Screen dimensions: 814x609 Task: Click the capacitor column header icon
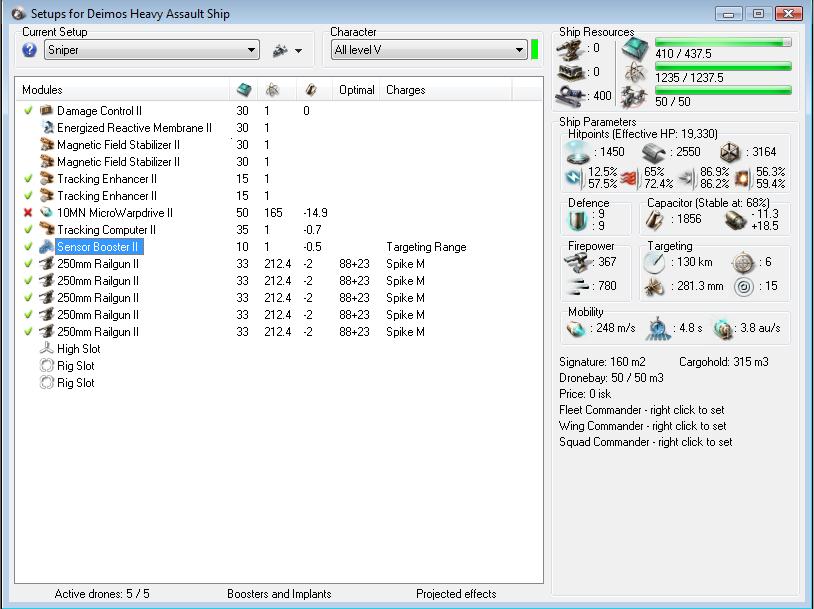pyautogui.click(x=311, y=90)
